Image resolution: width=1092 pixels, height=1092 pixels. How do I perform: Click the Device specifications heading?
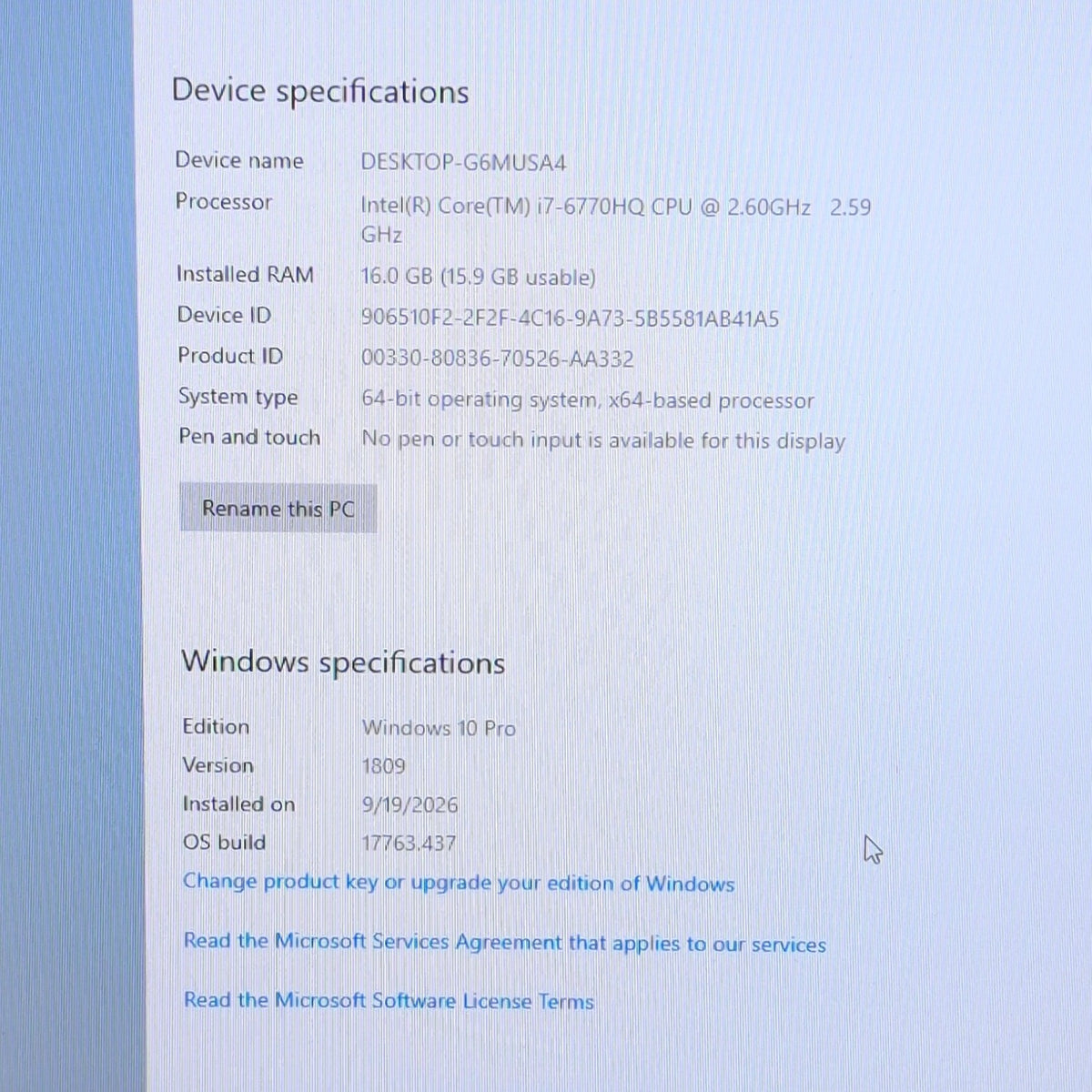point(320,92)
